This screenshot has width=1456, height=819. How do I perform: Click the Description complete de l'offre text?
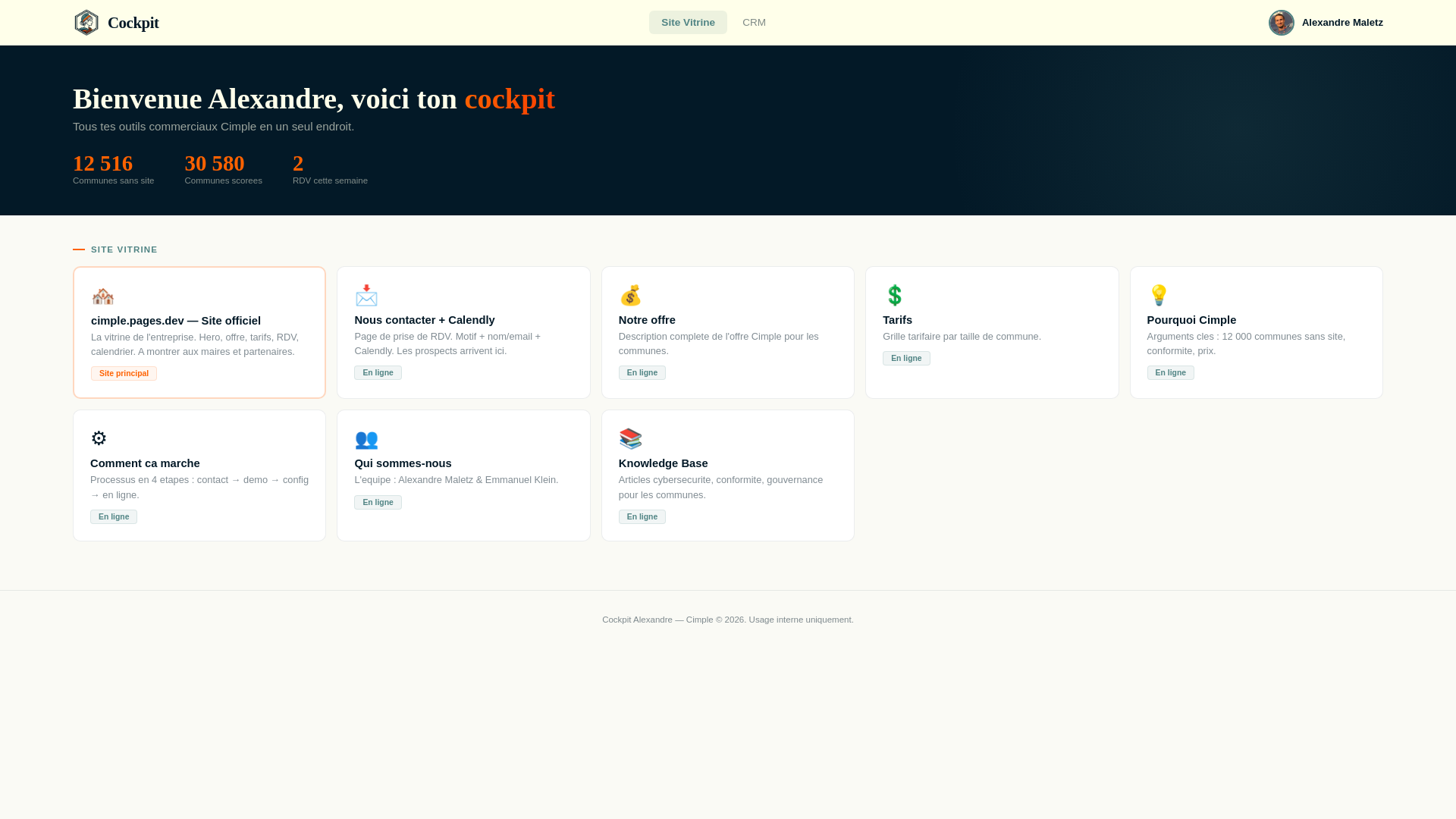click(718, 344)
